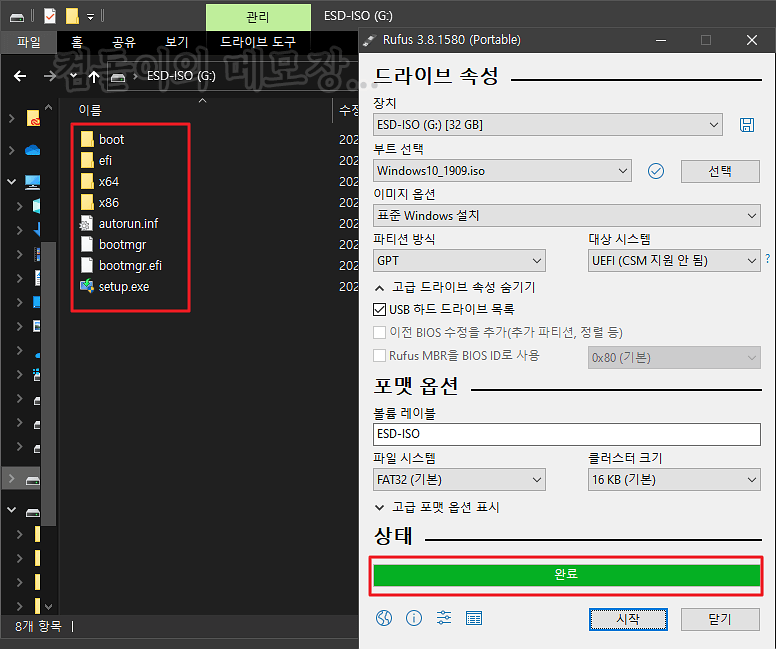The image size is (776, 649).
Task: Open the GPT partition scheme dropdown
Action: pyautogui.click(x=459, y=261)
